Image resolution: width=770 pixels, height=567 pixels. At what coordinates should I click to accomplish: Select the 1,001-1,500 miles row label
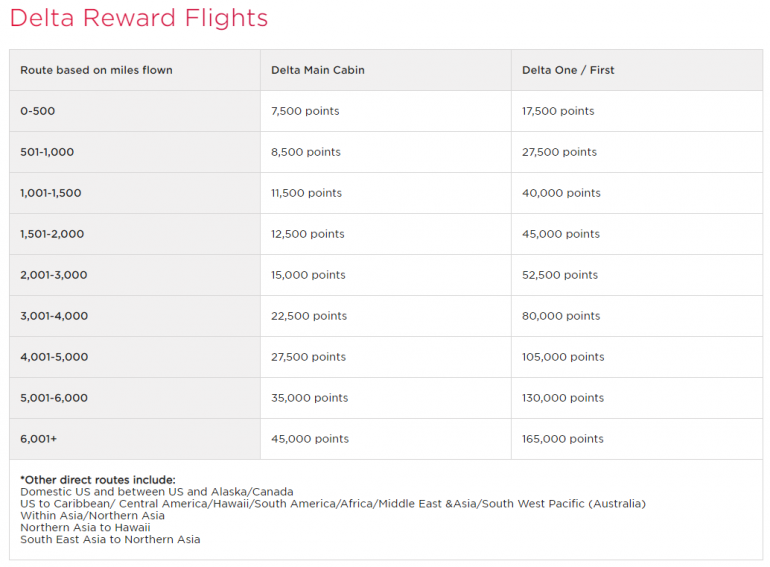point(51,193)
